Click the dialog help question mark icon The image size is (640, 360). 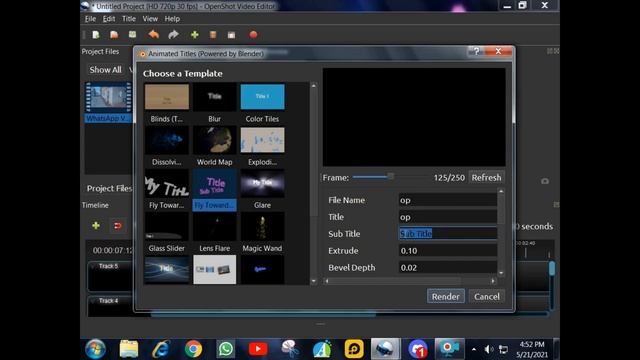[x=476, y=51]
